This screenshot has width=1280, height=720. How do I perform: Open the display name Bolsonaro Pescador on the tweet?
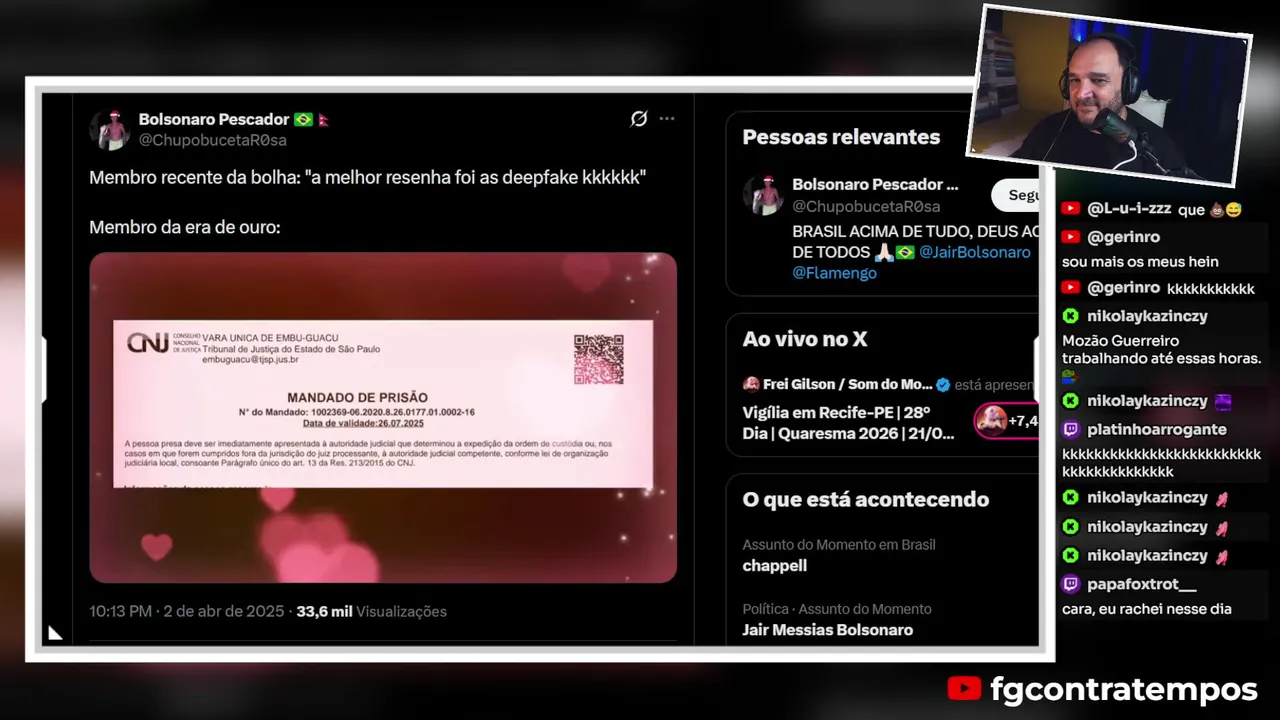click(214, 119)
